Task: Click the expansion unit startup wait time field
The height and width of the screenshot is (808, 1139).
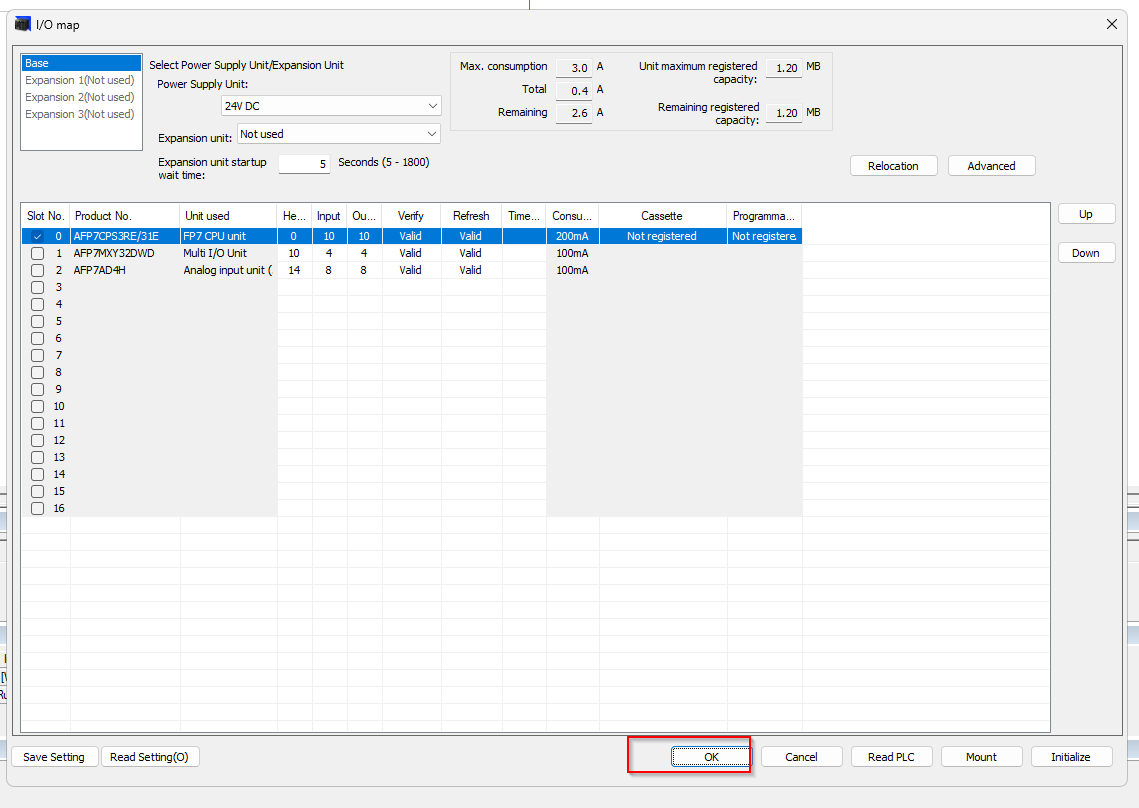Action: pos(304,163)
